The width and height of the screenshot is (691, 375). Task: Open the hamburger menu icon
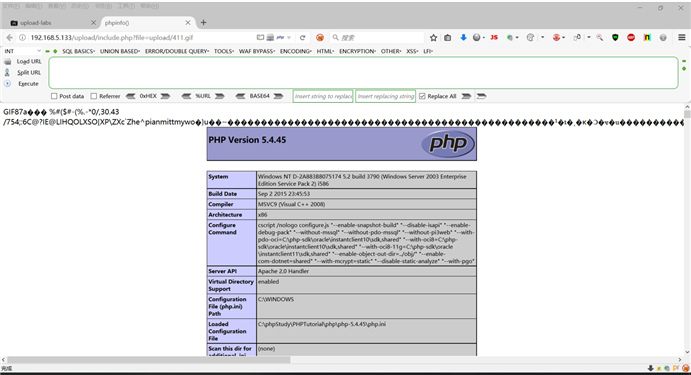pyautogui.click(x=682, y=38)
